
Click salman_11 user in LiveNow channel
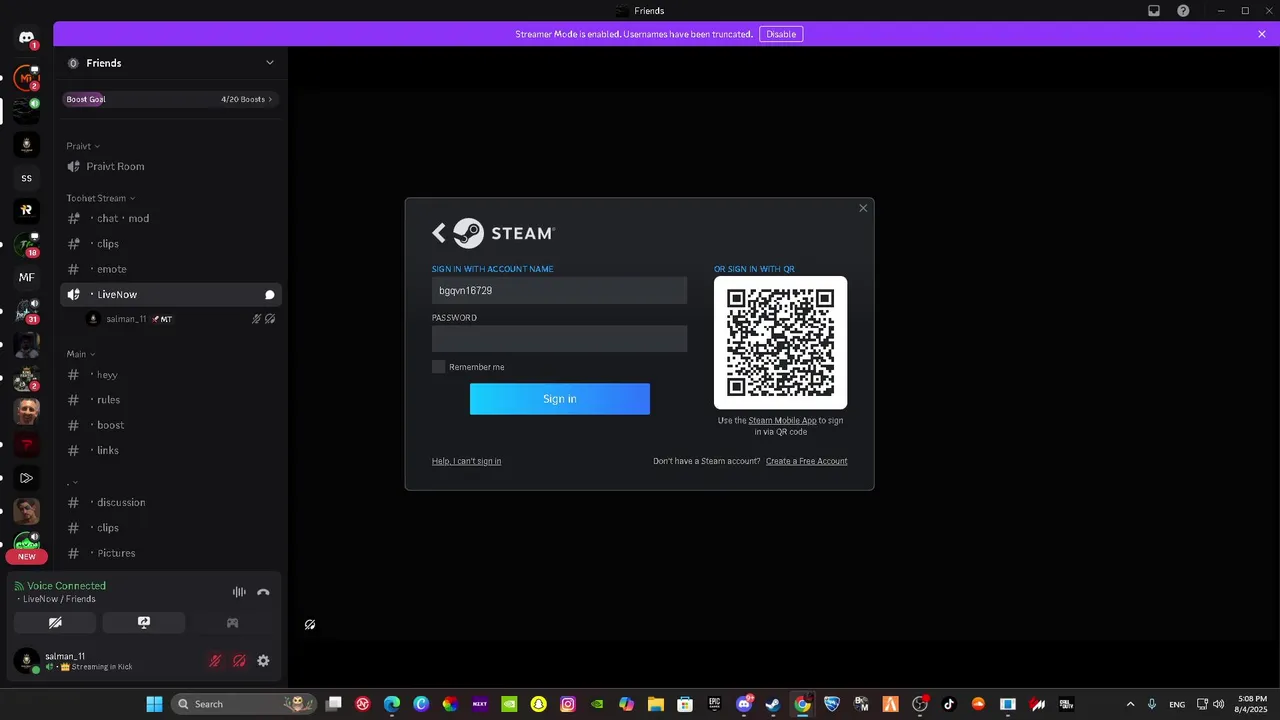tap(180, 319)
